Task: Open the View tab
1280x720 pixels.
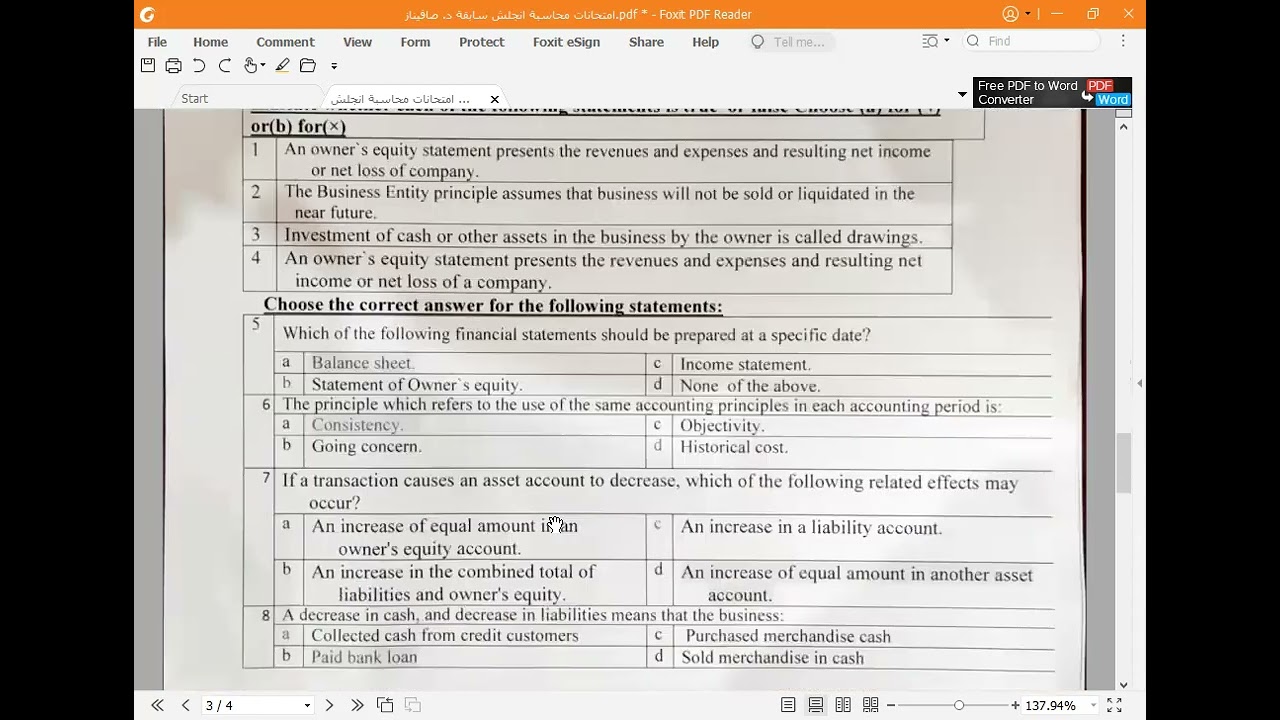Action: 357,42
